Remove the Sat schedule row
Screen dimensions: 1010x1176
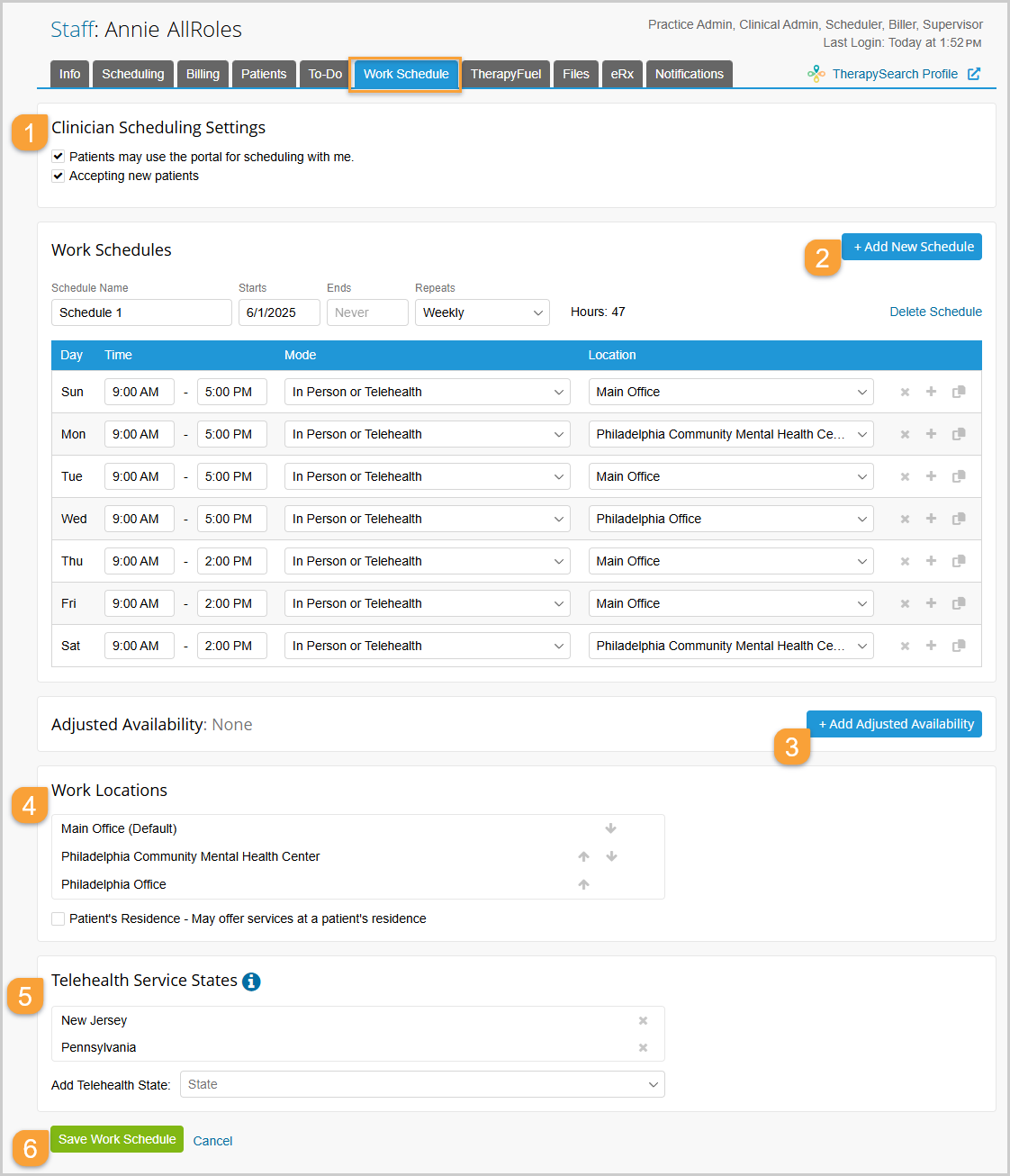[905, 646]
